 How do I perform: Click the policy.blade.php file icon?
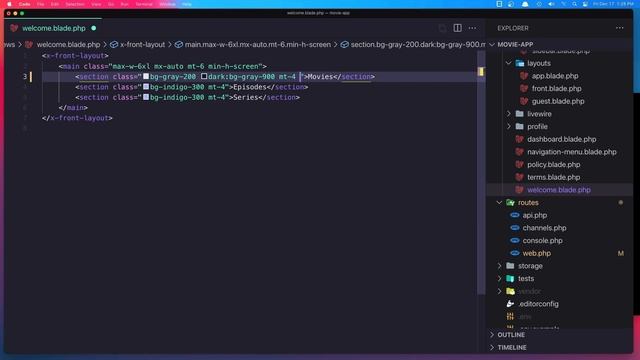click(x=519, y=164)
